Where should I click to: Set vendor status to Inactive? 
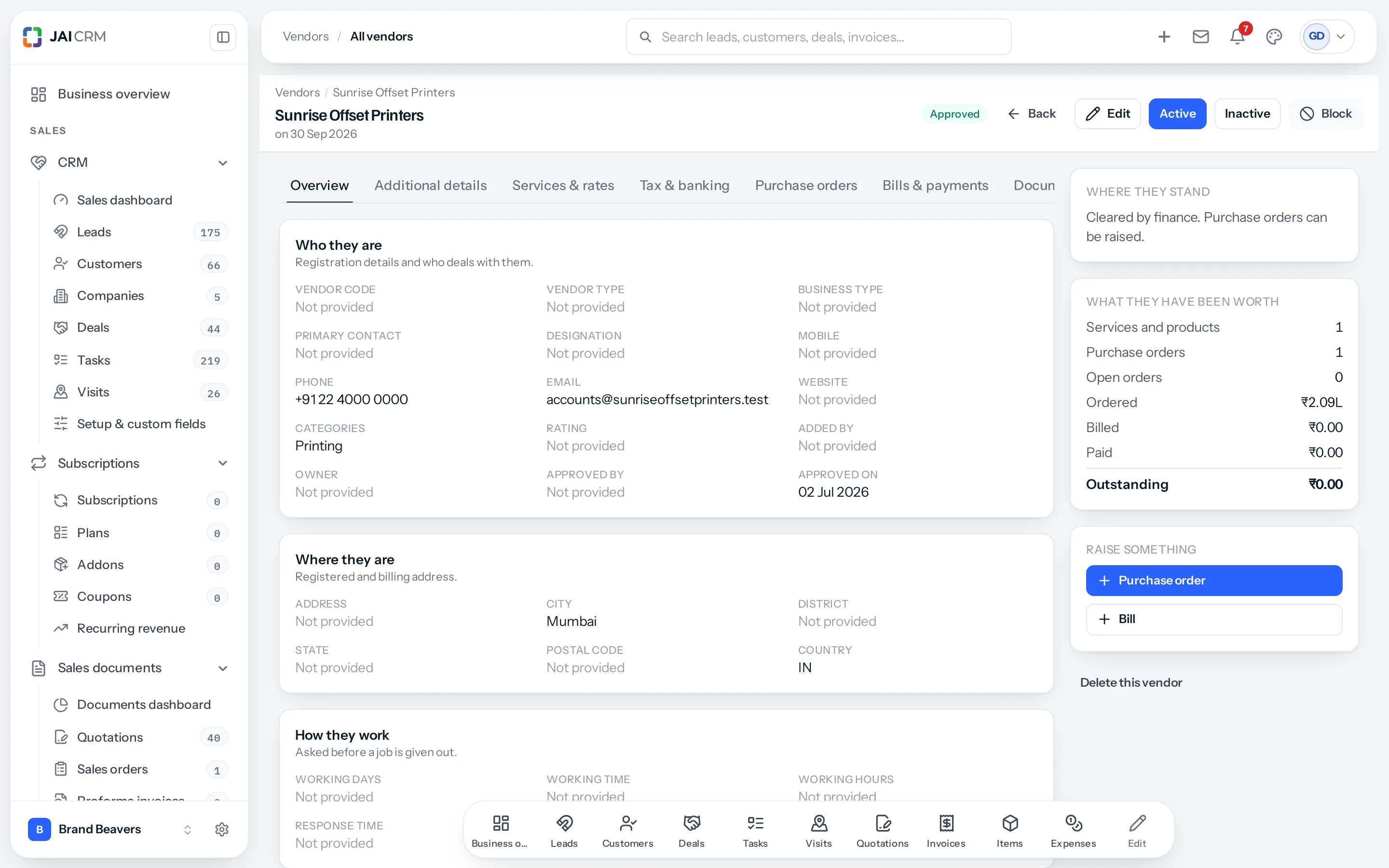coord(1247,114)
